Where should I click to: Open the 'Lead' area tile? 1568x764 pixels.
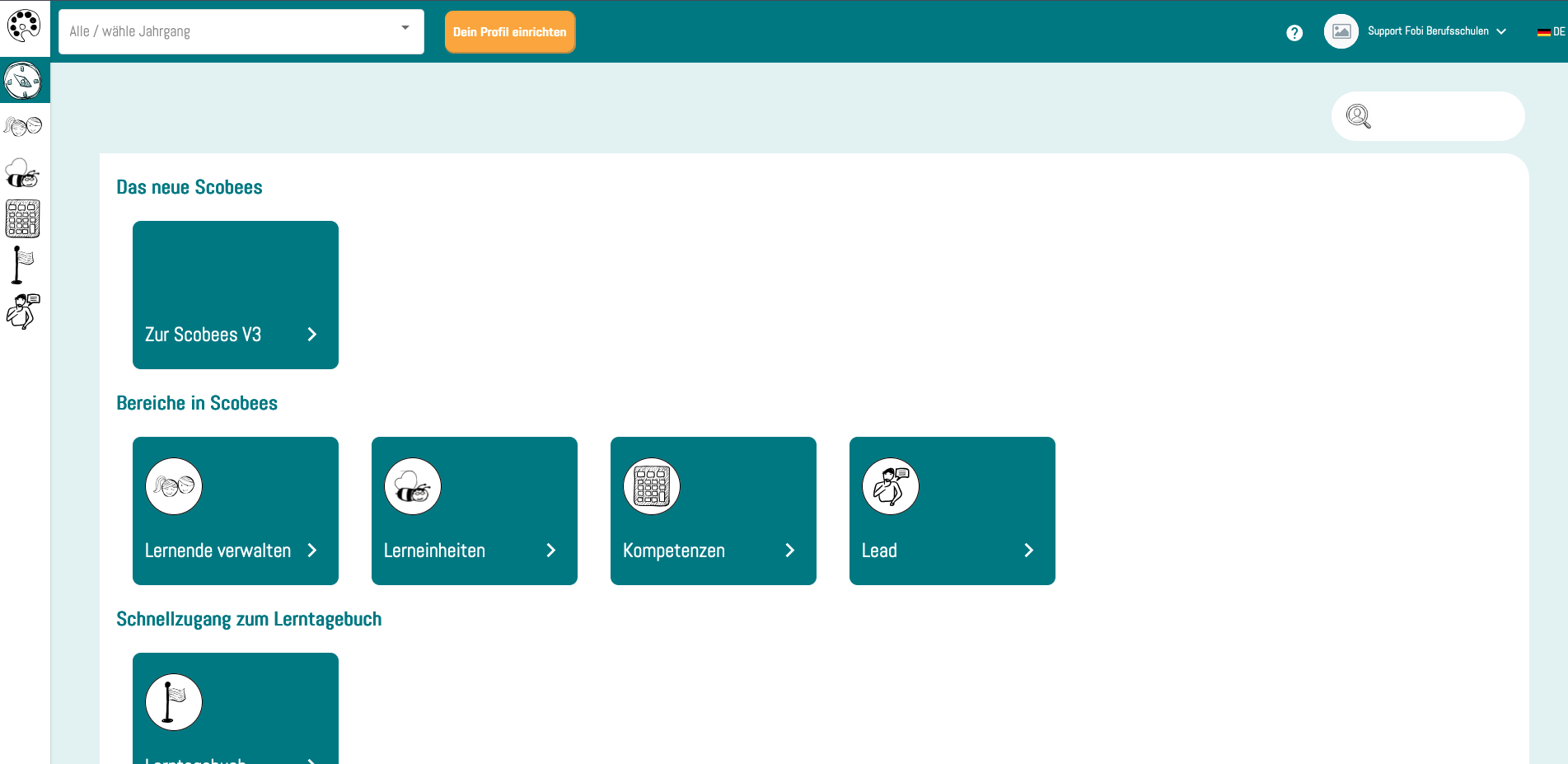pos(952,510)
